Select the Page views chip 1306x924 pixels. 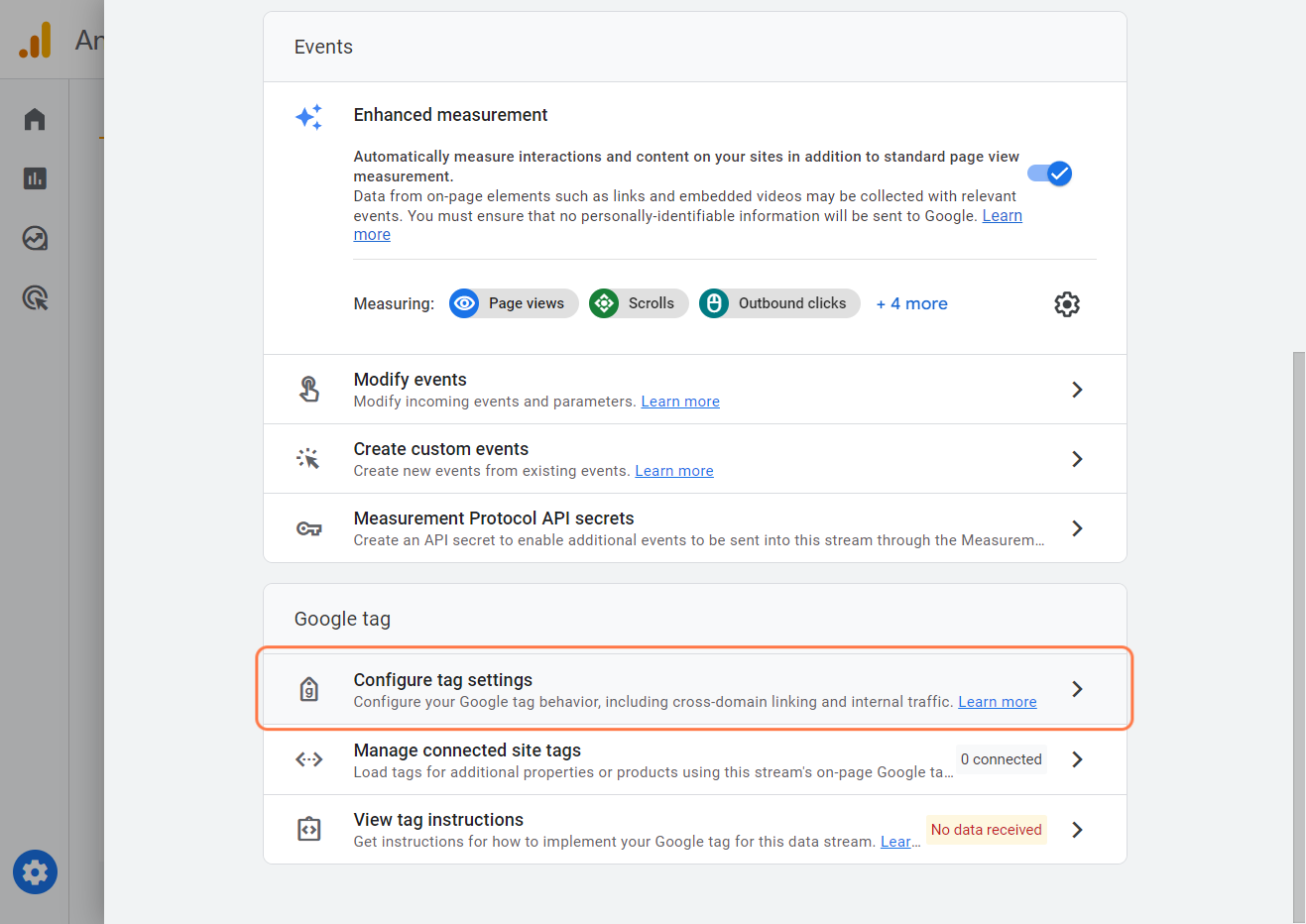click(x=514, y=303)
